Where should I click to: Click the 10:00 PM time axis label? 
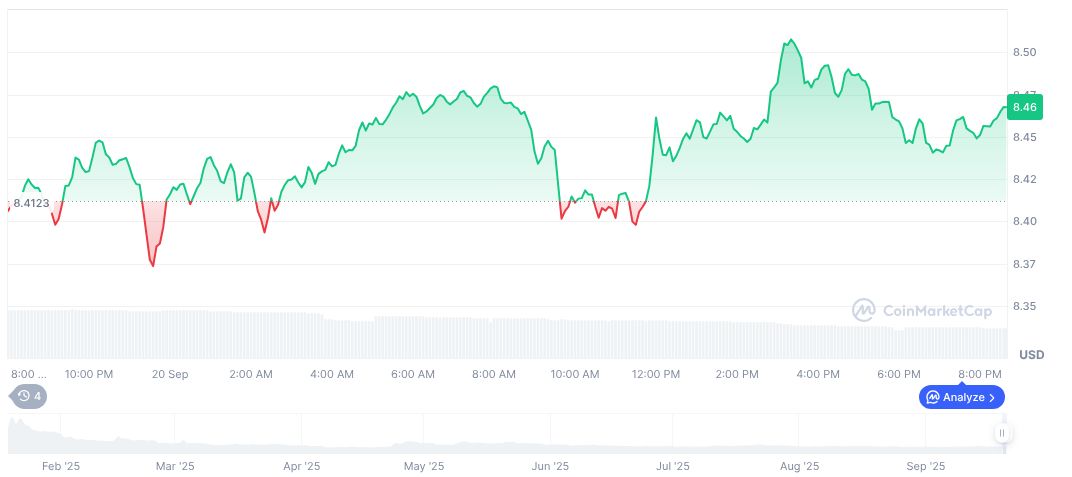click(88, 374)
